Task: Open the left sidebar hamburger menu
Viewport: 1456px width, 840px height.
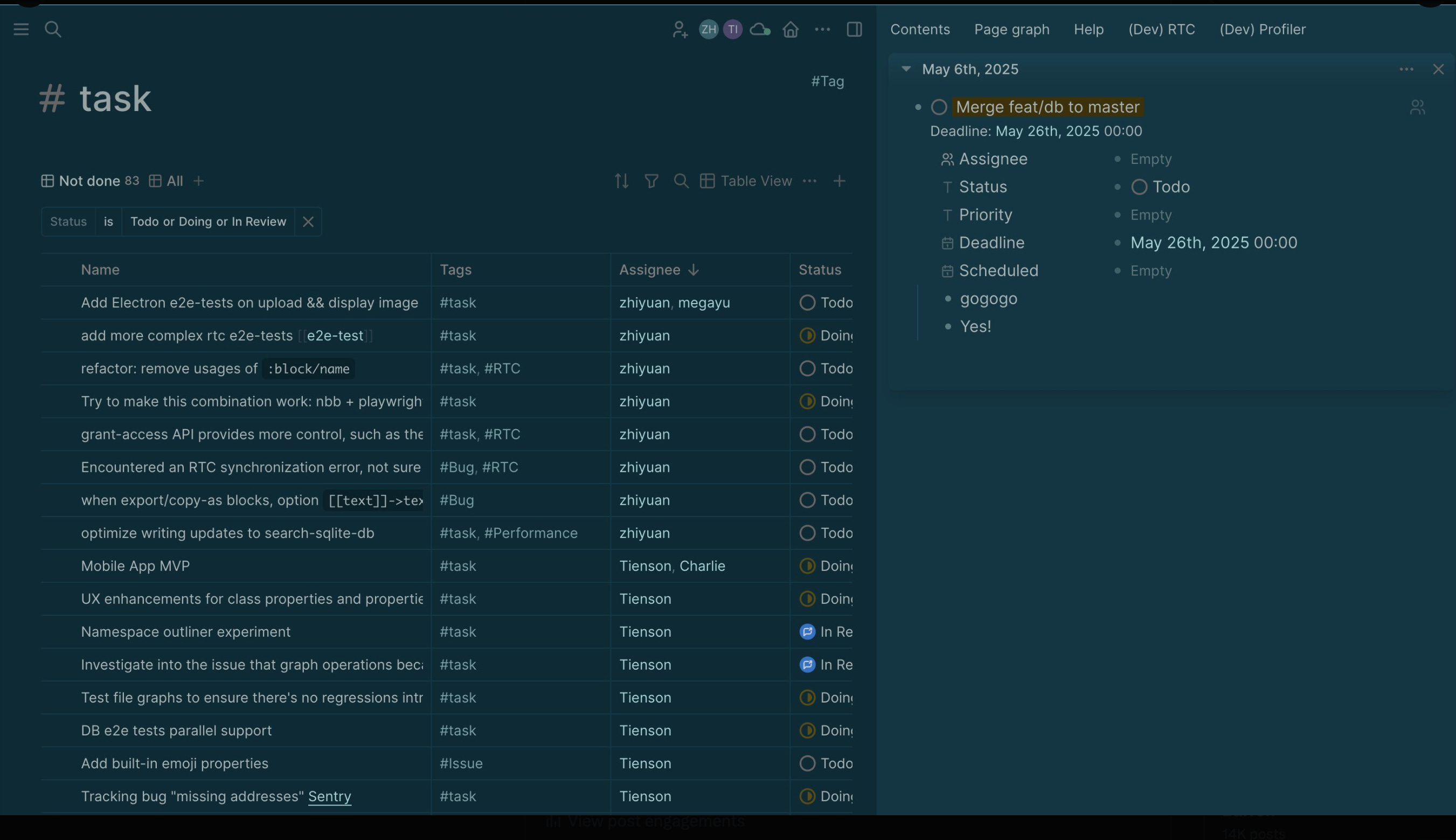Action: point(21,29)
